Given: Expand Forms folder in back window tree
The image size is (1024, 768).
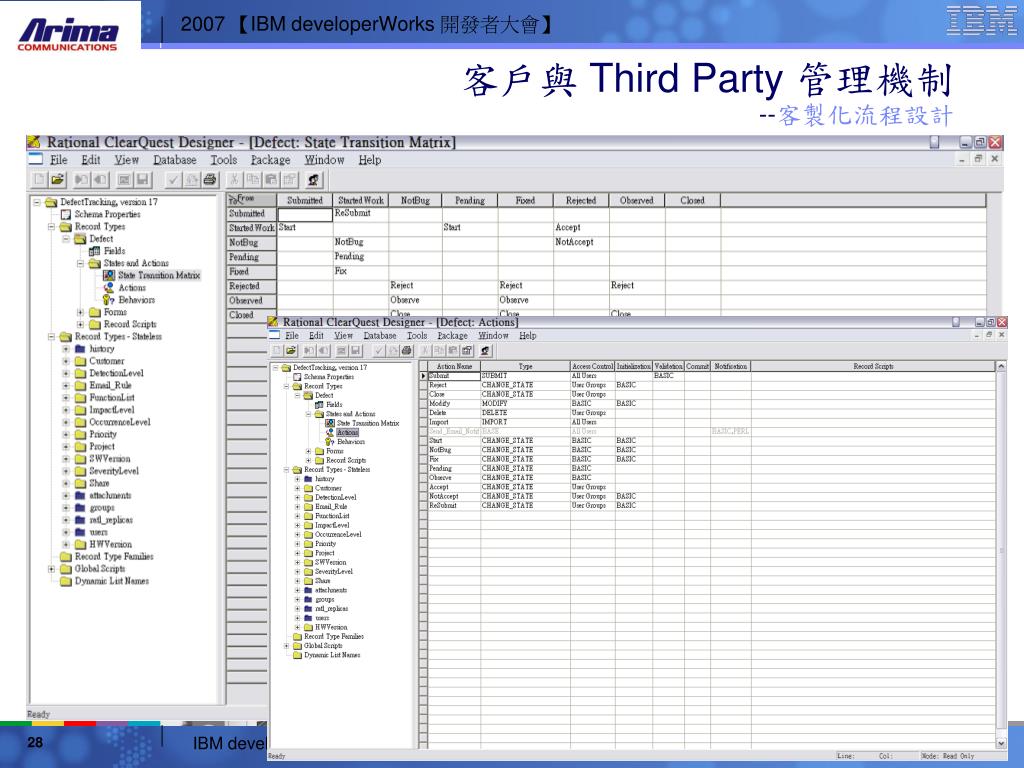Looking at the screenshot, I should pyautogui.click(x=80, y=312).
